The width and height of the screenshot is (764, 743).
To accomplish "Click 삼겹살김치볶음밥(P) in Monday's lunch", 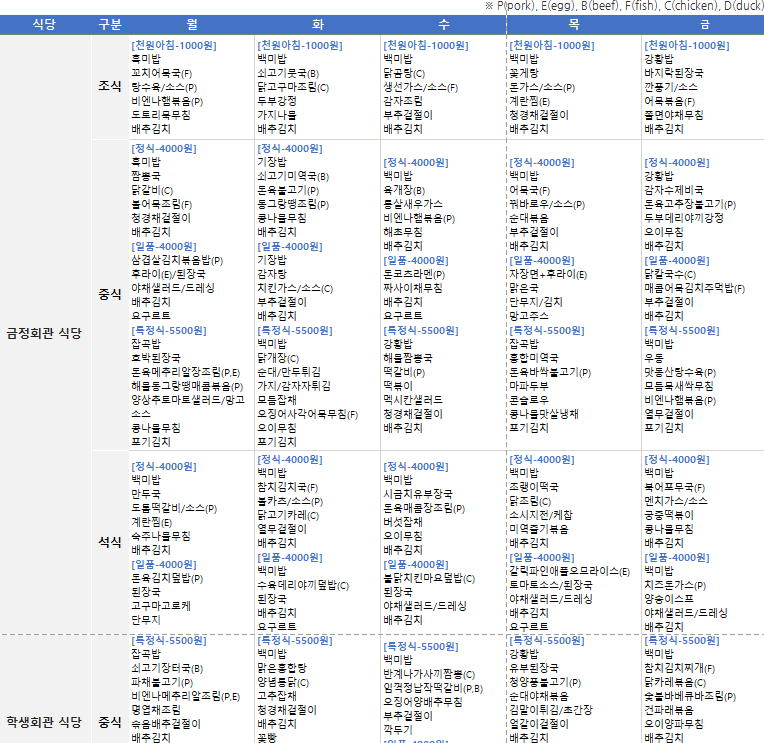I will (x=177, y=260).
